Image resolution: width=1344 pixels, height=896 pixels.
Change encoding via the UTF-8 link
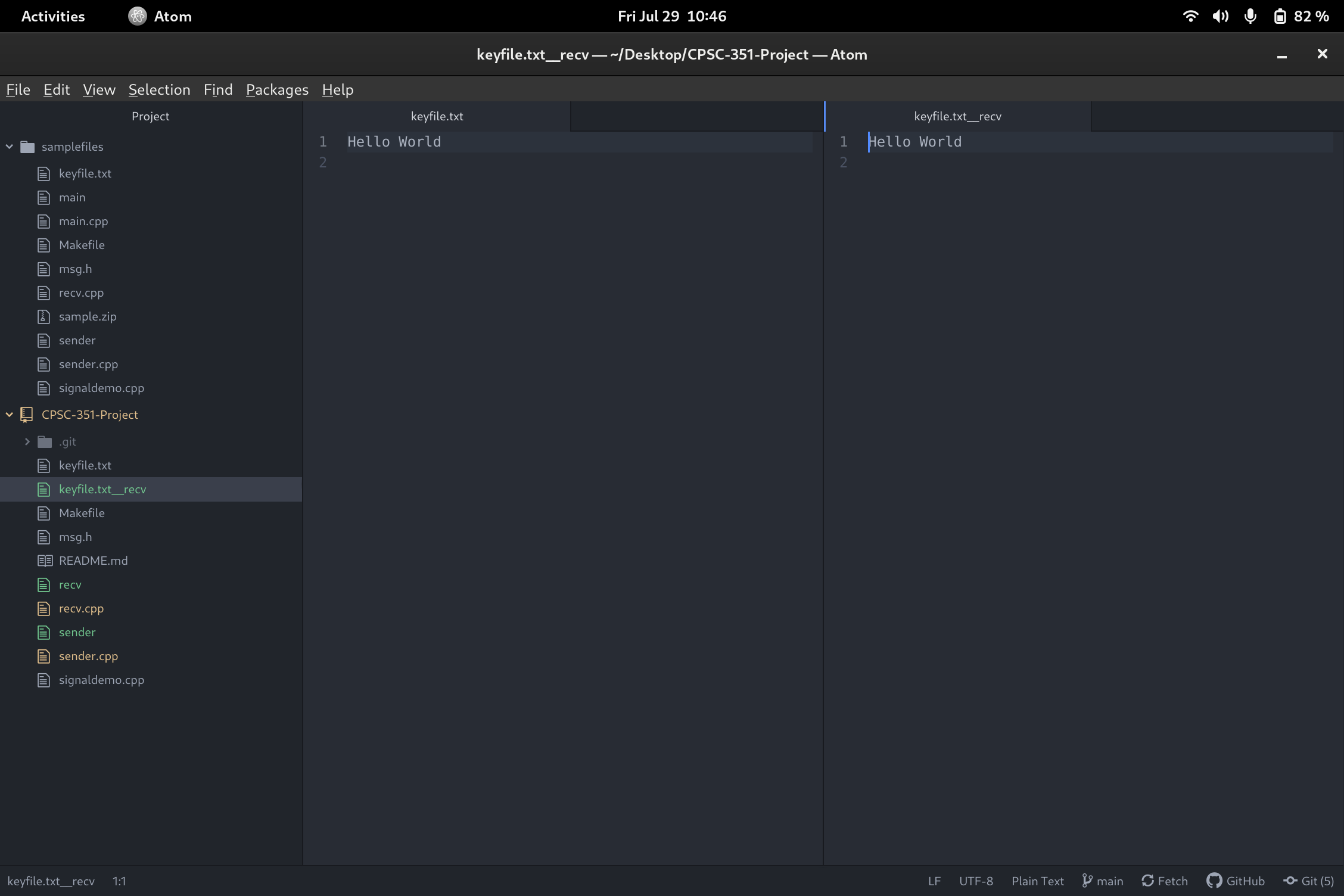pos(976,881)
